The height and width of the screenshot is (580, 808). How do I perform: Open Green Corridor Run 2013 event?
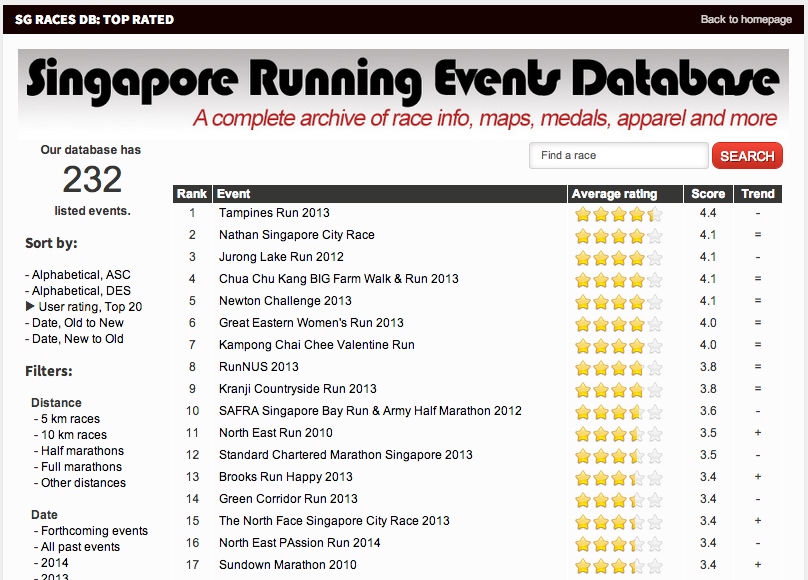[x=288, y=499]
